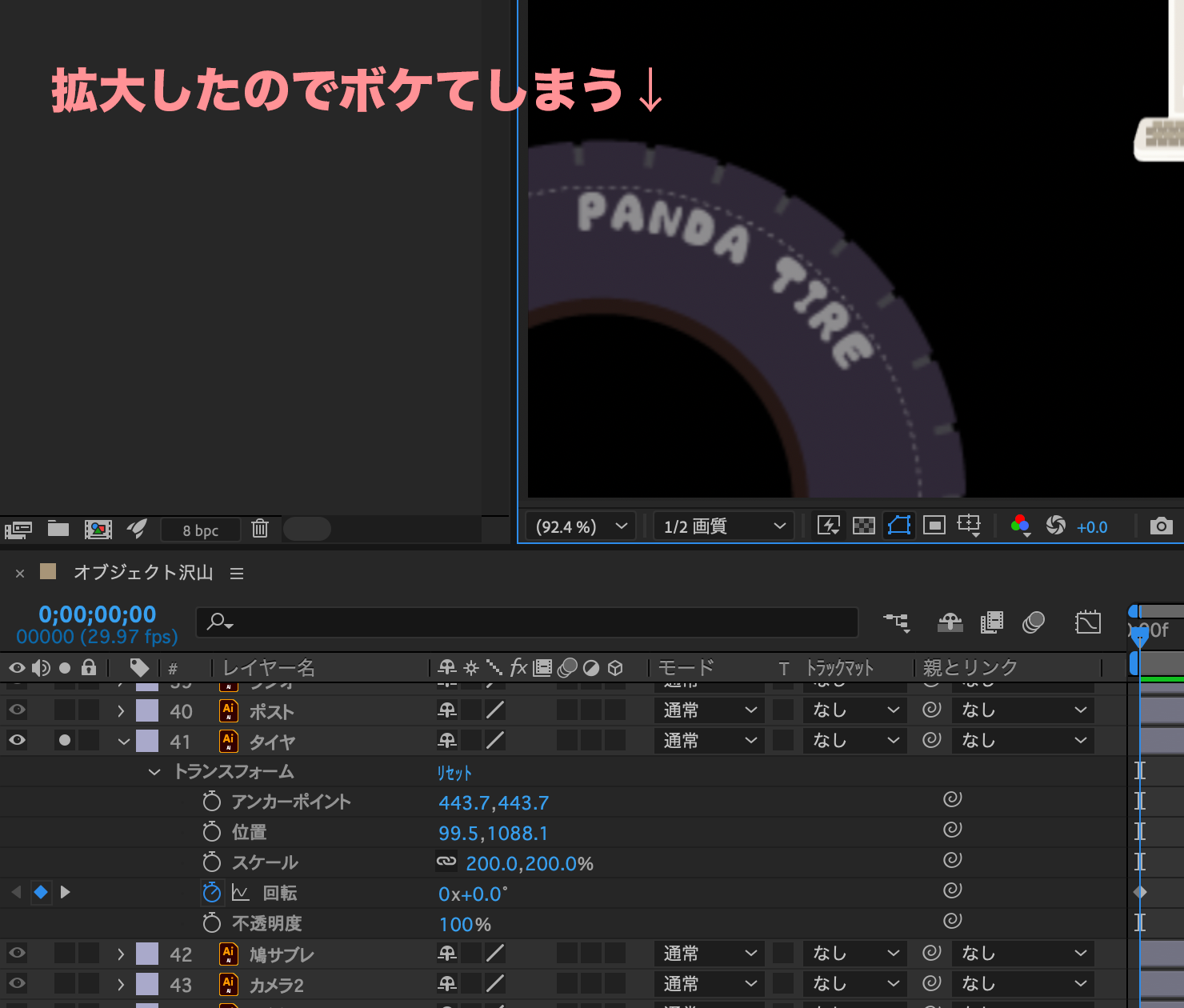Click the Region of Interest icon
Image resolution: width=1184 pixels, height=1008 pixels.
pos(934,526)
